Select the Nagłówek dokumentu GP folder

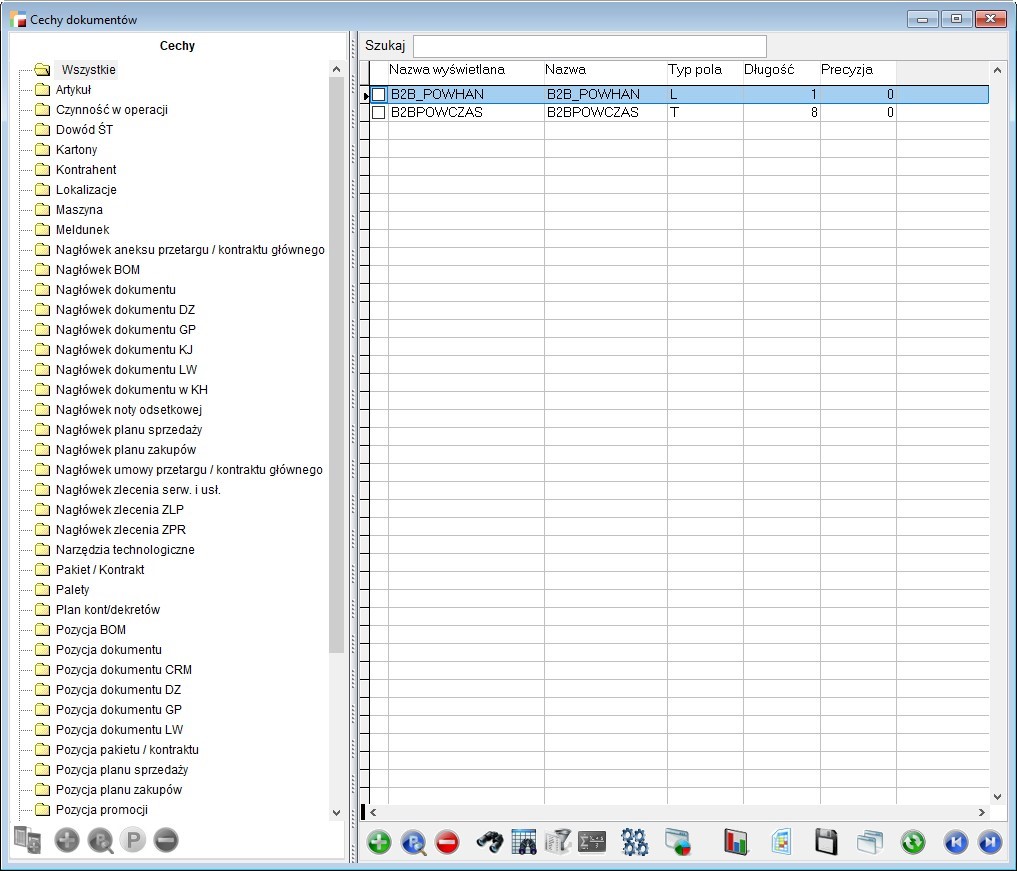coord(125,330)
